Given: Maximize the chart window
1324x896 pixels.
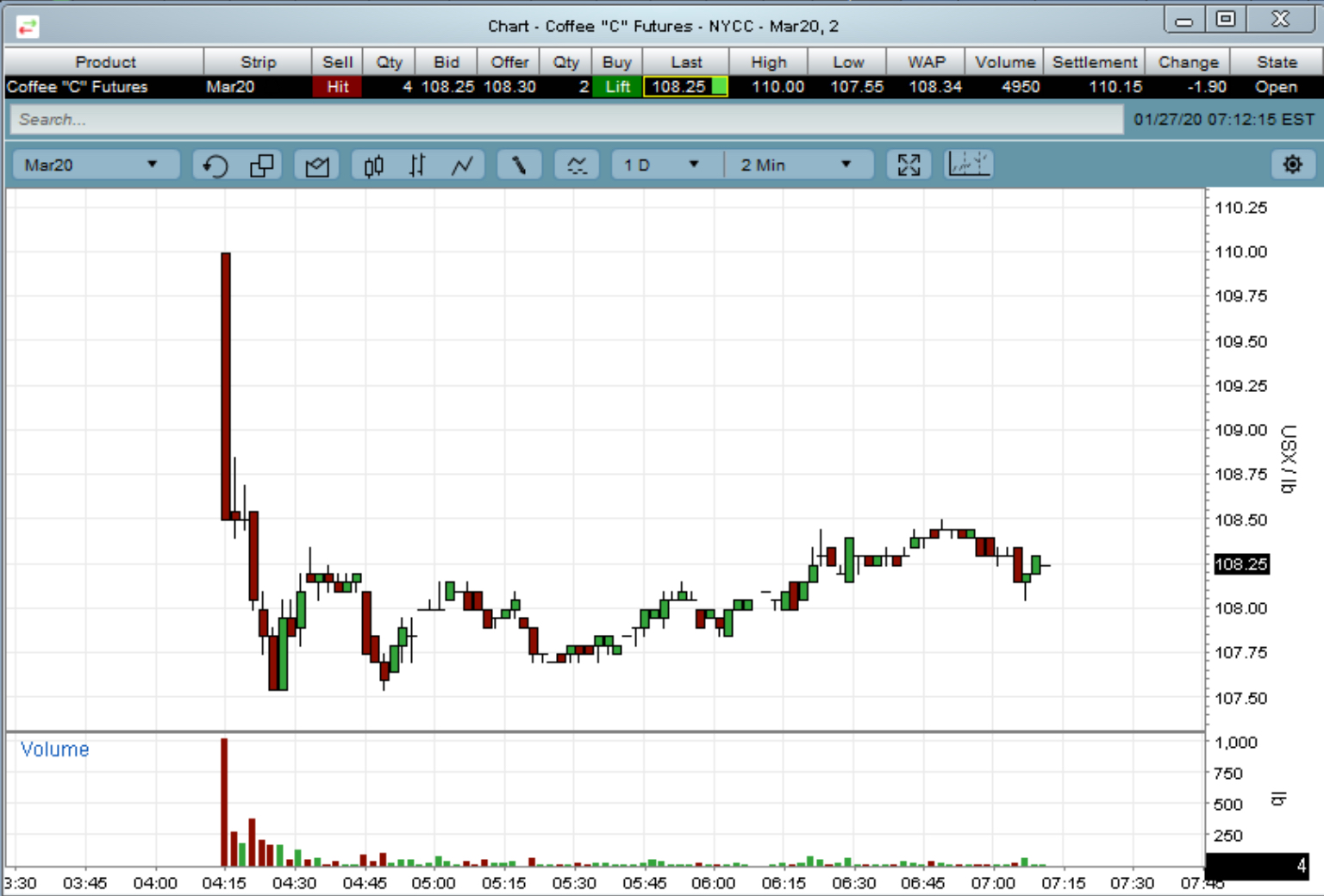Looking at the screenshot, I should click(1226, 19).
